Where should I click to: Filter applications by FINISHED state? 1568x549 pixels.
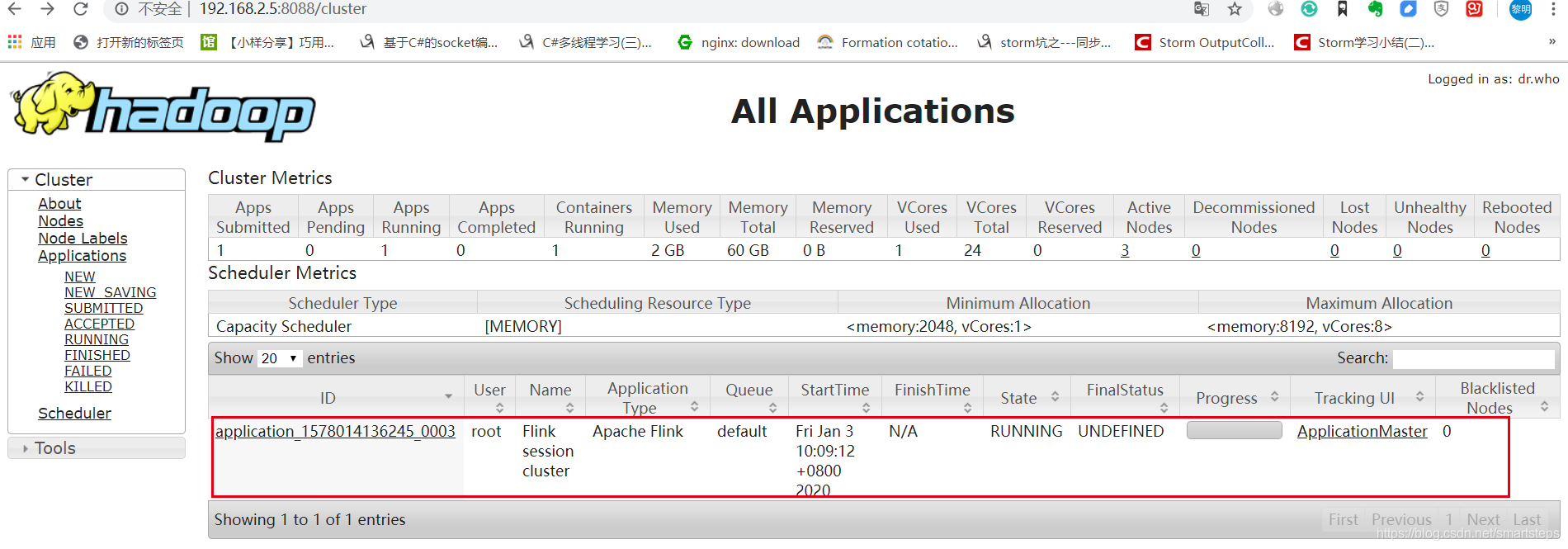pyautogui.click(x=97, y=355)
